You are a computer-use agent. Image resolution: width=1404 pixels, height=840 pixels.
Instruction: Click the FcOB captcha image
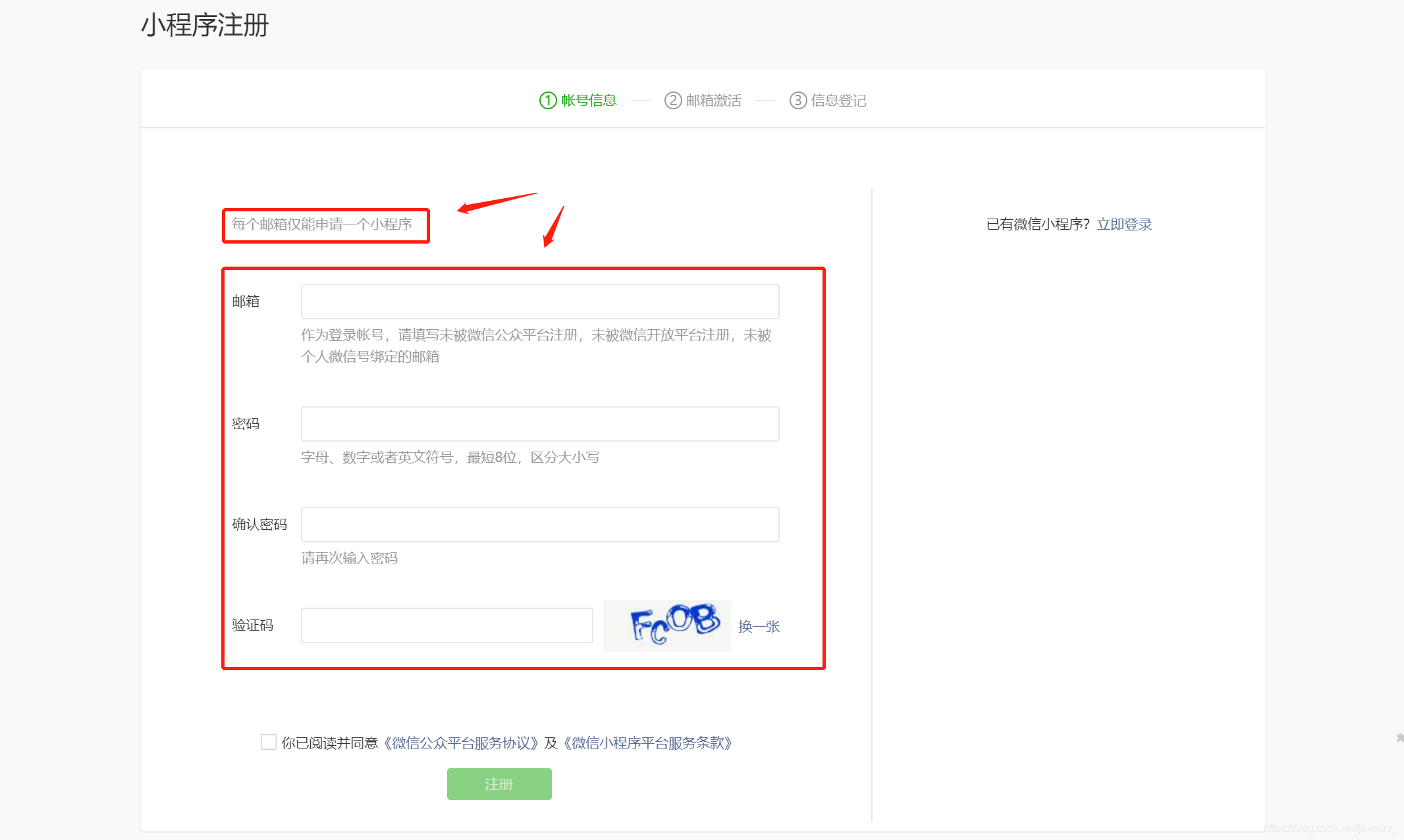(x=667, y=625)
